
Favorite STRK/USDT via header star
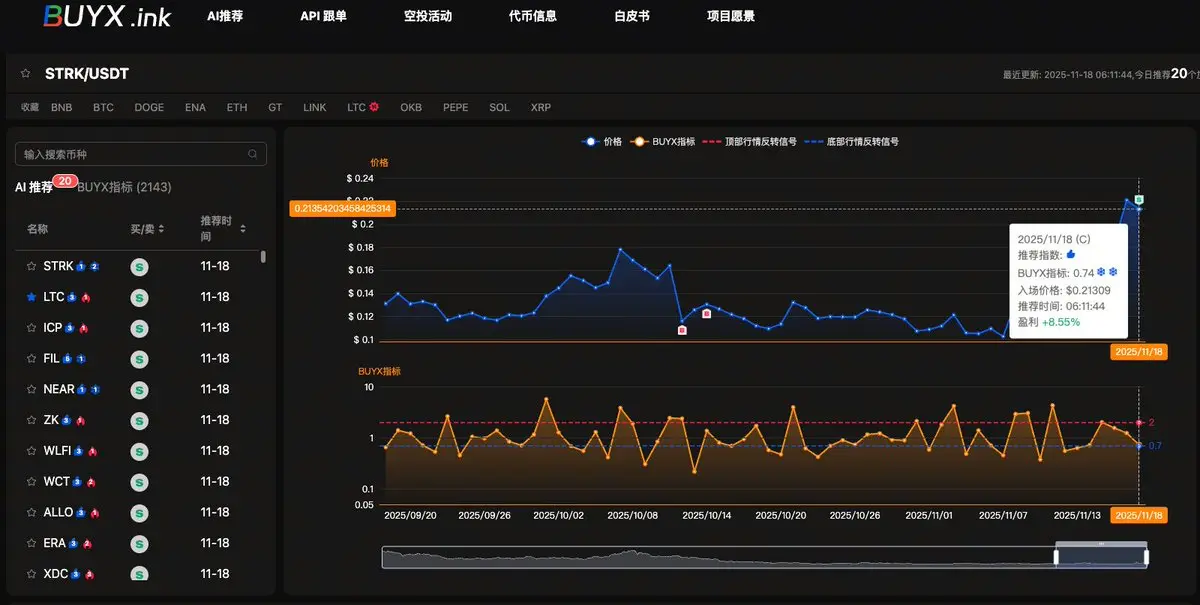coord(25,74)
